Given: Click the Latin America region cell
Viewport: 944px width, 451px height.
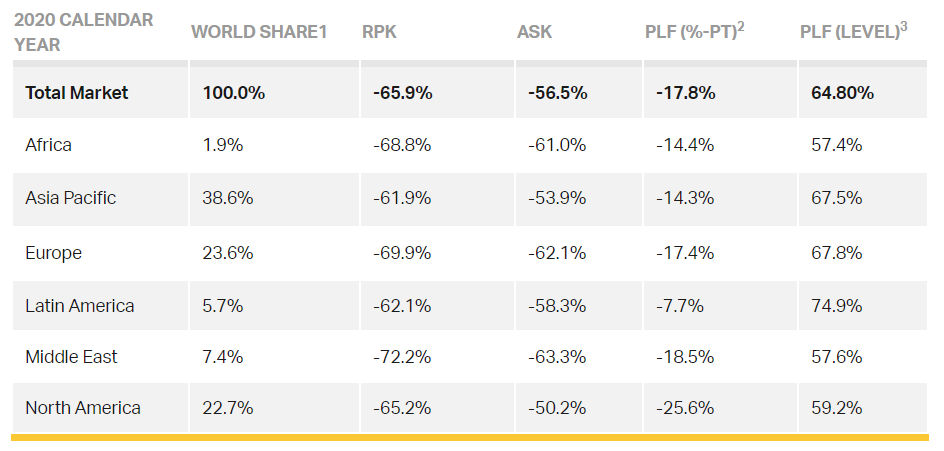Looking at the screenshot, I should click(x=80, y=306).
